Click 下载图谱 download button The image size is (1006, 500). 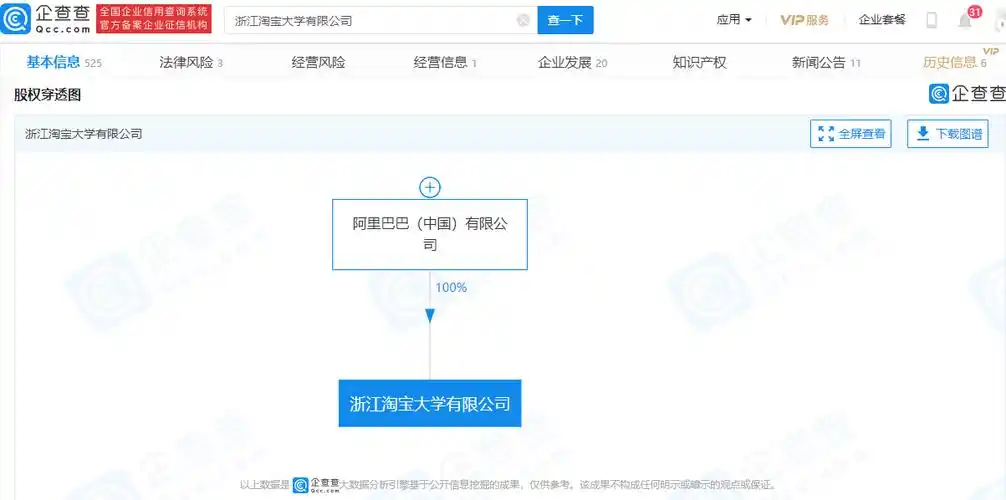[948, 134]
